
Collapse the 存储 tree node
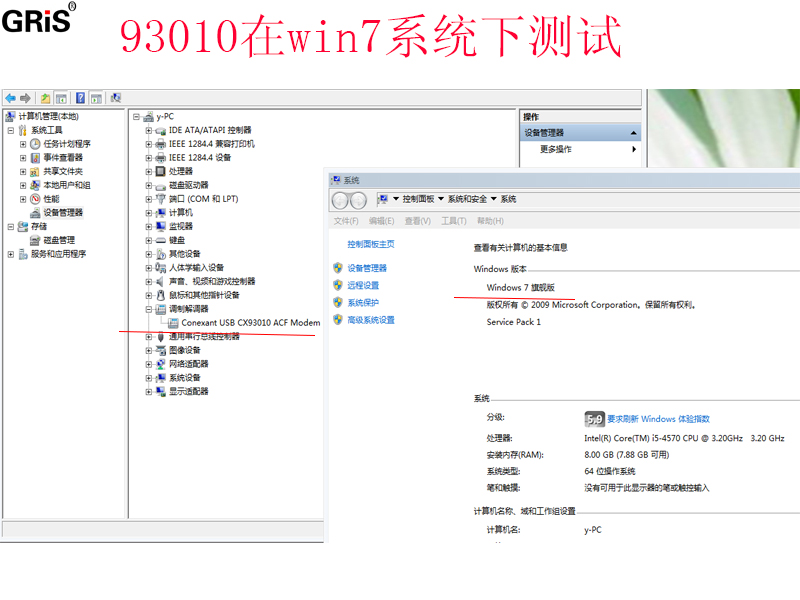click(11, 227)
